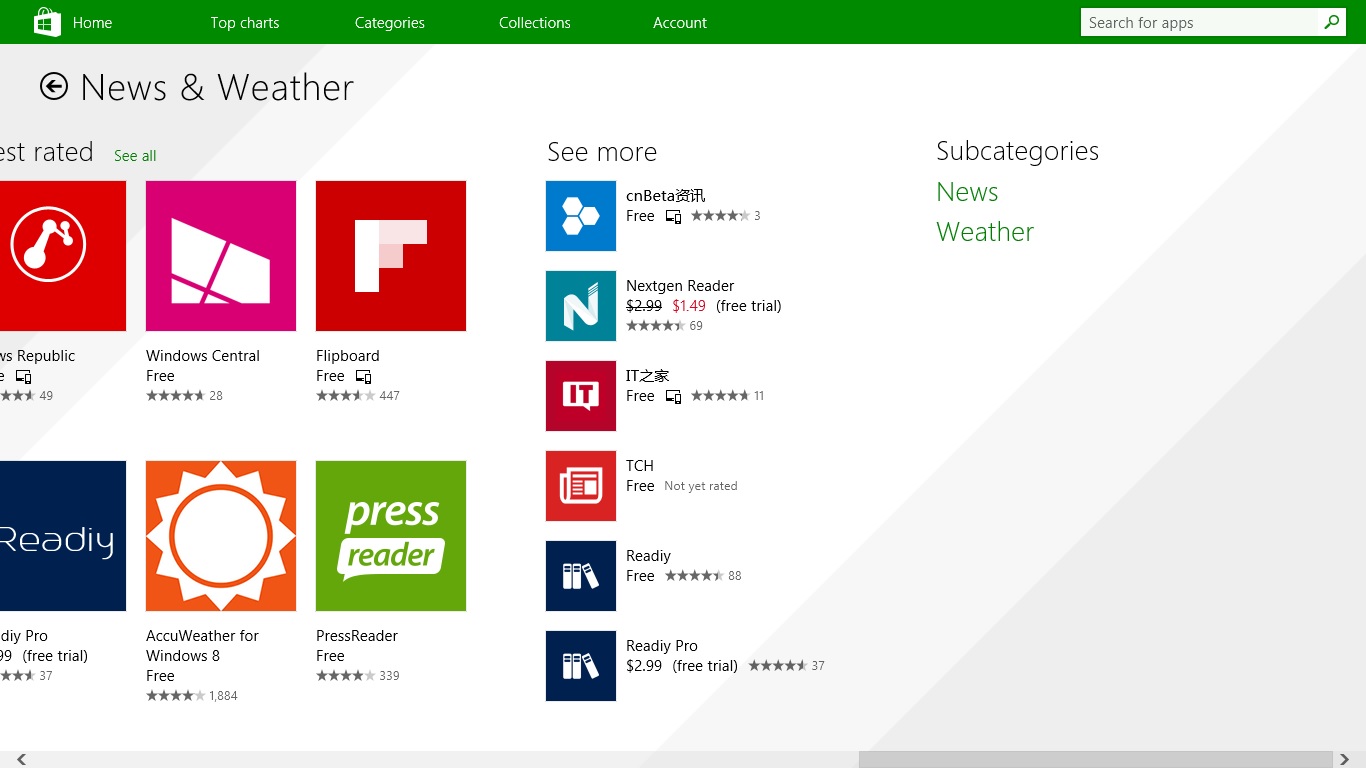Click the TCH newspaper icon
Image resolution: width=1366 pixels, height=768 pixels.
pos(581,486)
